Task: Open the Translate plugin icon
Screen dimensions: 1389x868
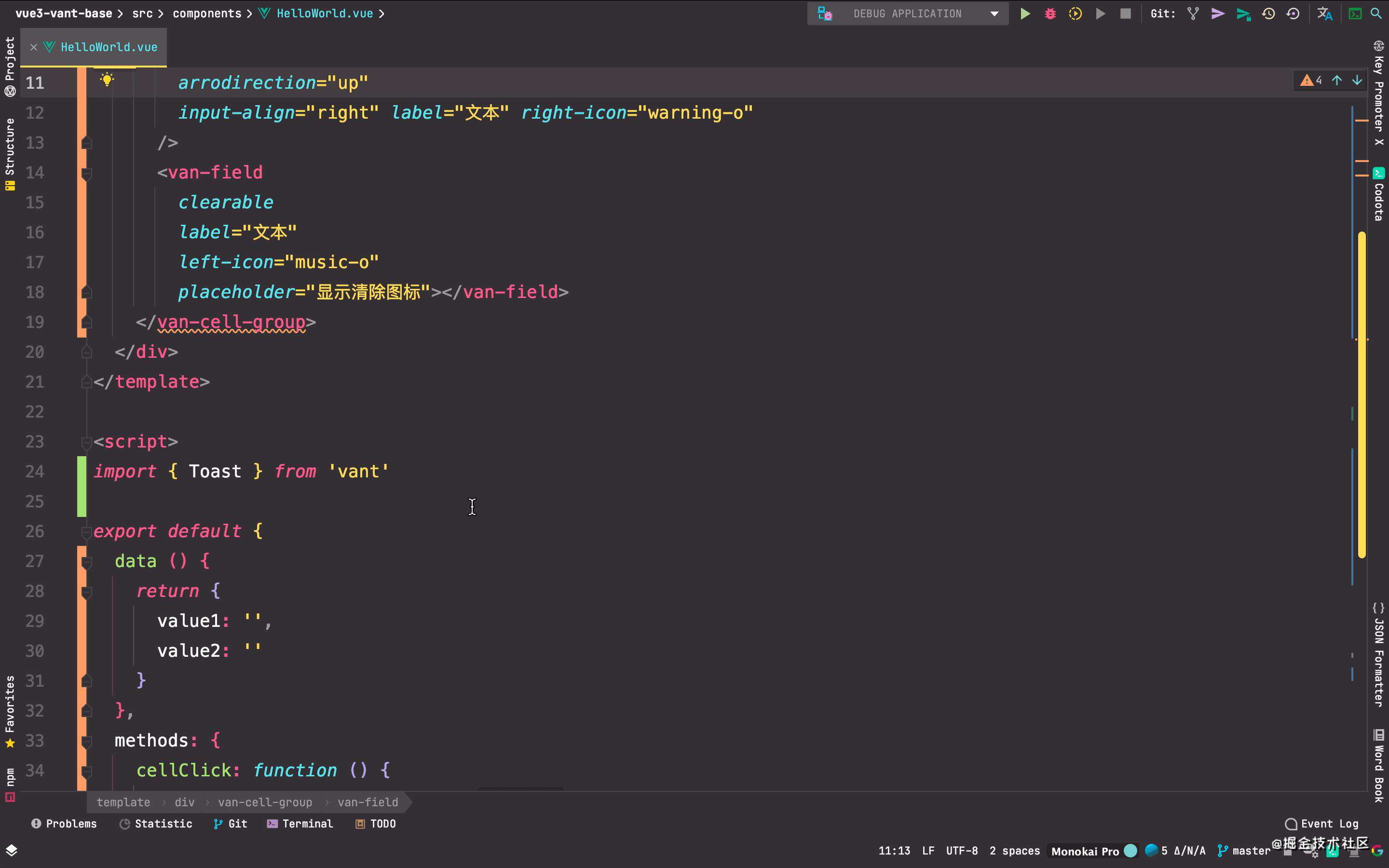Action: click(1325, 14)
